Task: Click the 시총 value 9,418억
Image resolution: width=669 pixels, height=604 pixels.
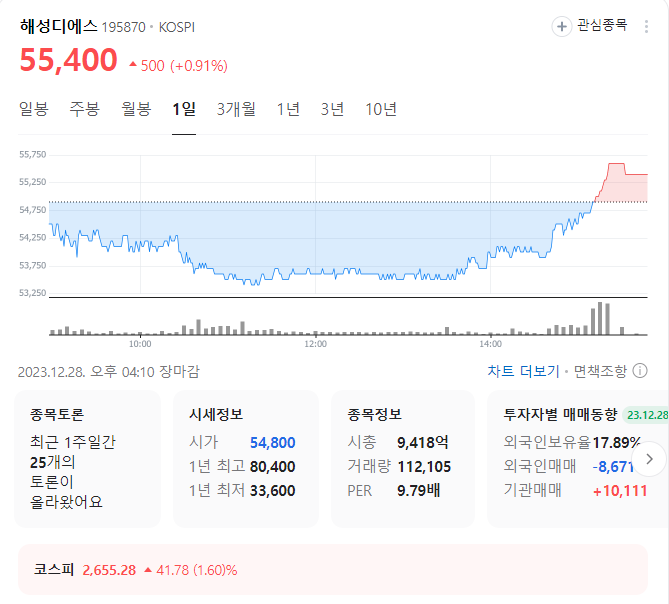Action: pos(423,442)
